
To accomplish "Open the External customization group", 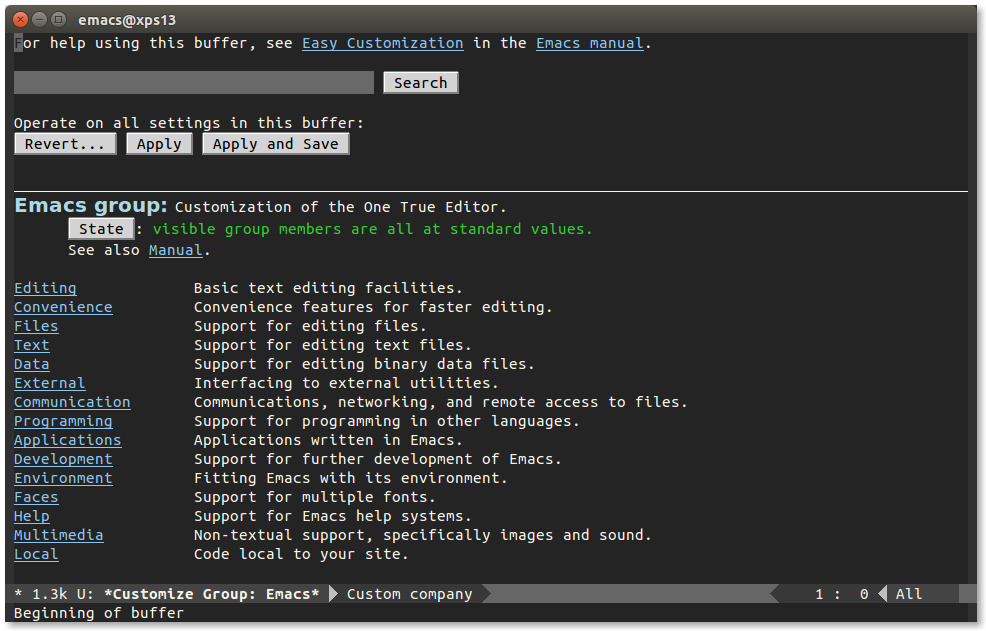I will (50, 383).
